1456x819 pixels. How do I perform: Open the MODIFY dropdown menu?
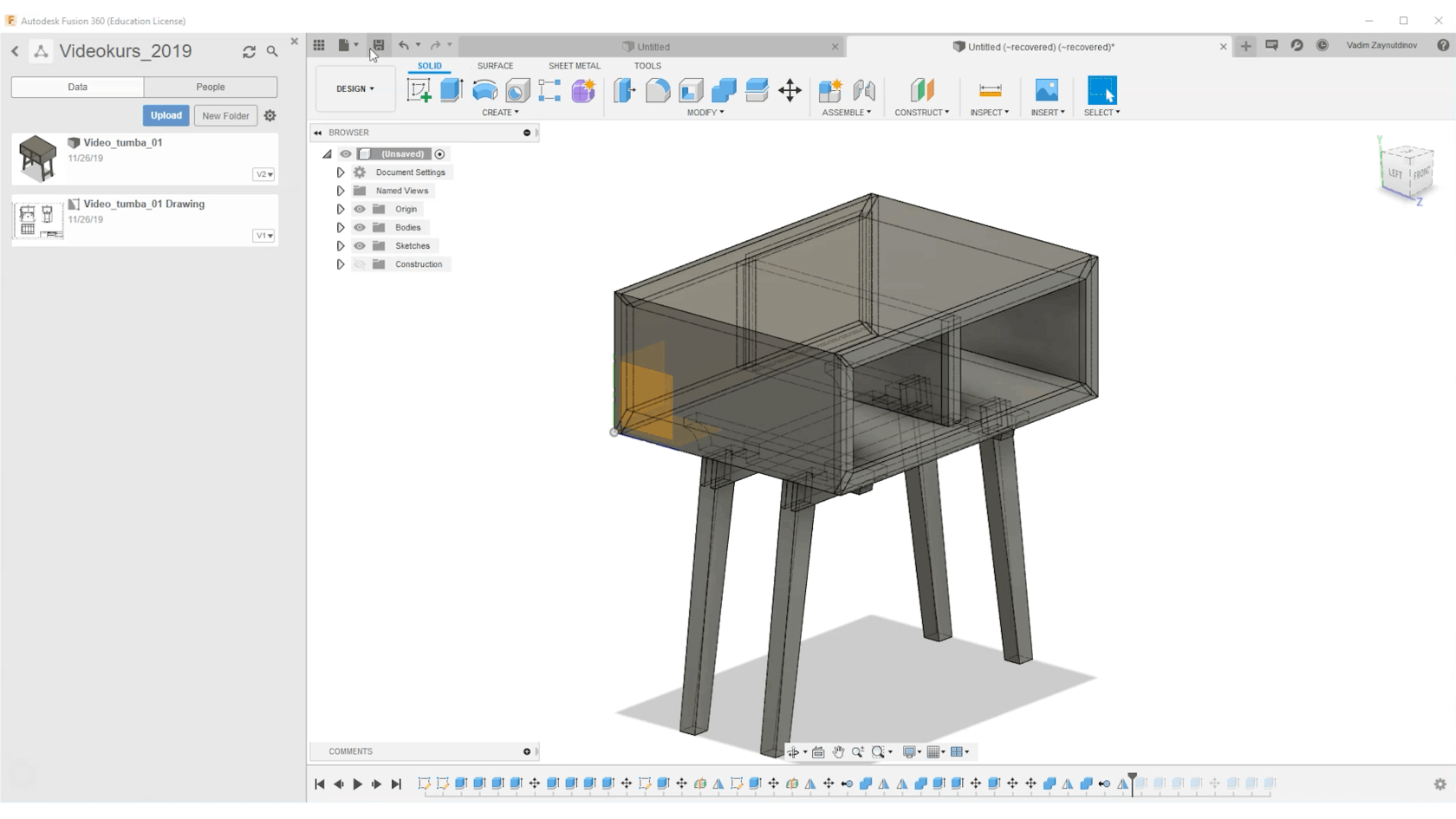(x=705, y=113)
